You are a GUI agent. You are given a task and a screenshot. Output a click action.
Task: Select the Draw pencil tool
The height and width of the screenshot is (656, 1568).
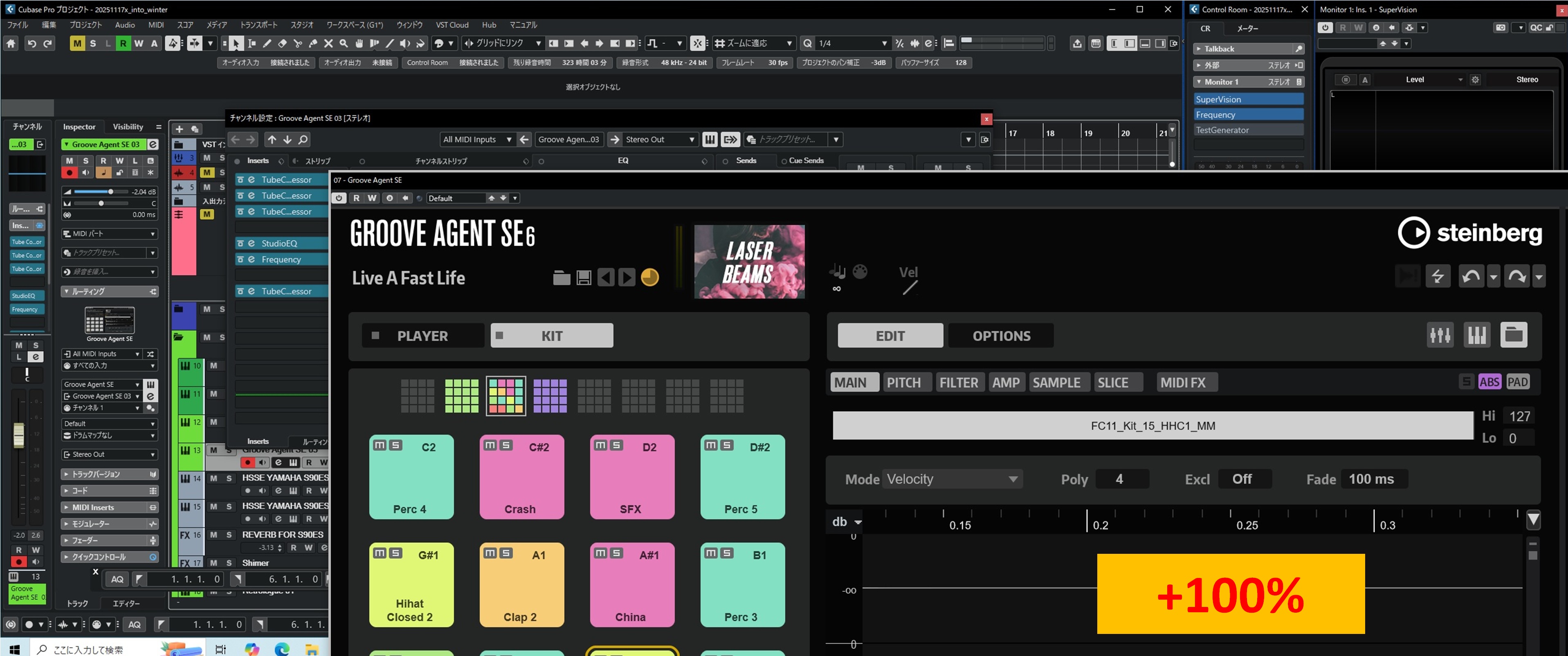tap(268, 43)
